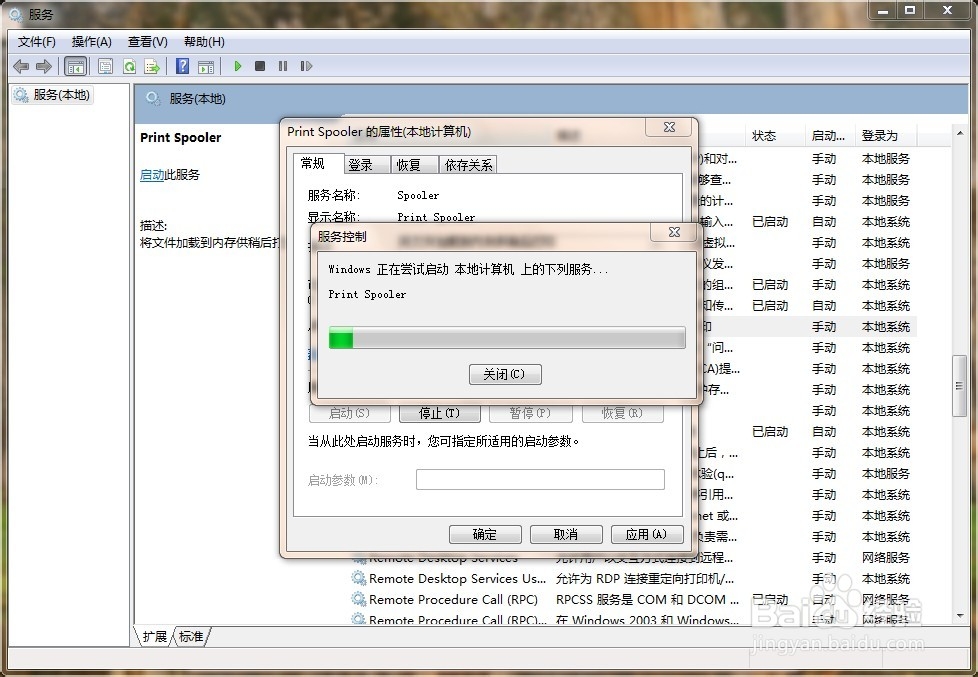This screenshot has height=677, width=978.
Task: Click the Export list toolbar icon
Action: 152,66
